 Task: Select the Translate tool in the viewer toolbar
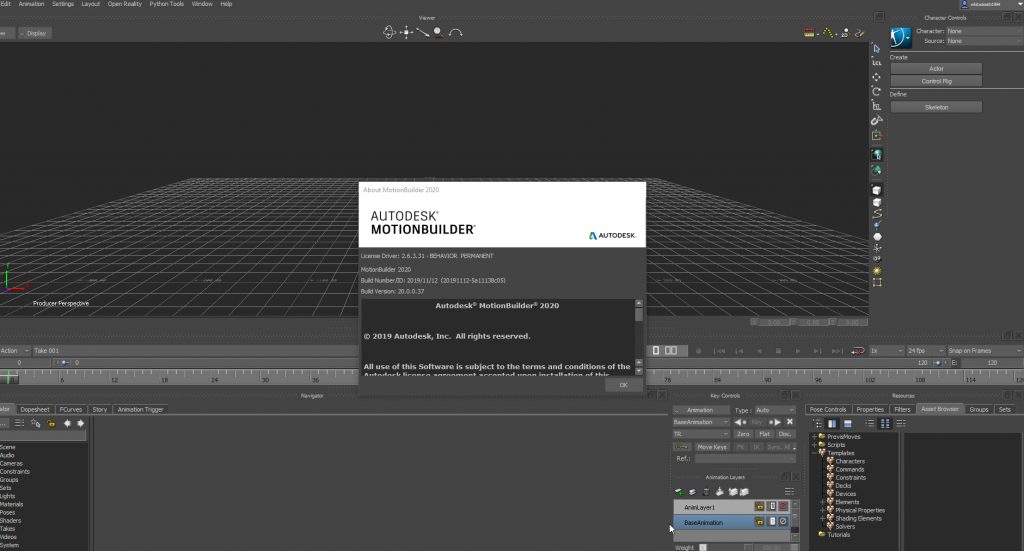click(x=876, y=77)
